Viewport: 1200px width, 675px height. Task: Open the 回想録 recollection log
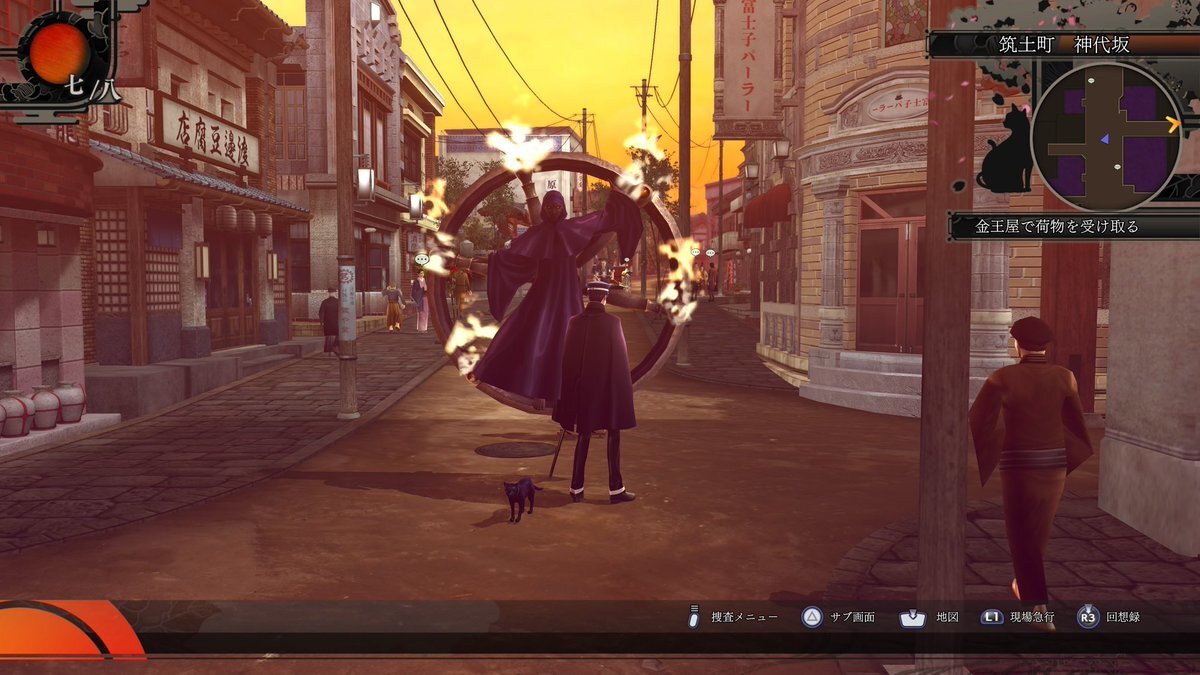pos(1123,617)
